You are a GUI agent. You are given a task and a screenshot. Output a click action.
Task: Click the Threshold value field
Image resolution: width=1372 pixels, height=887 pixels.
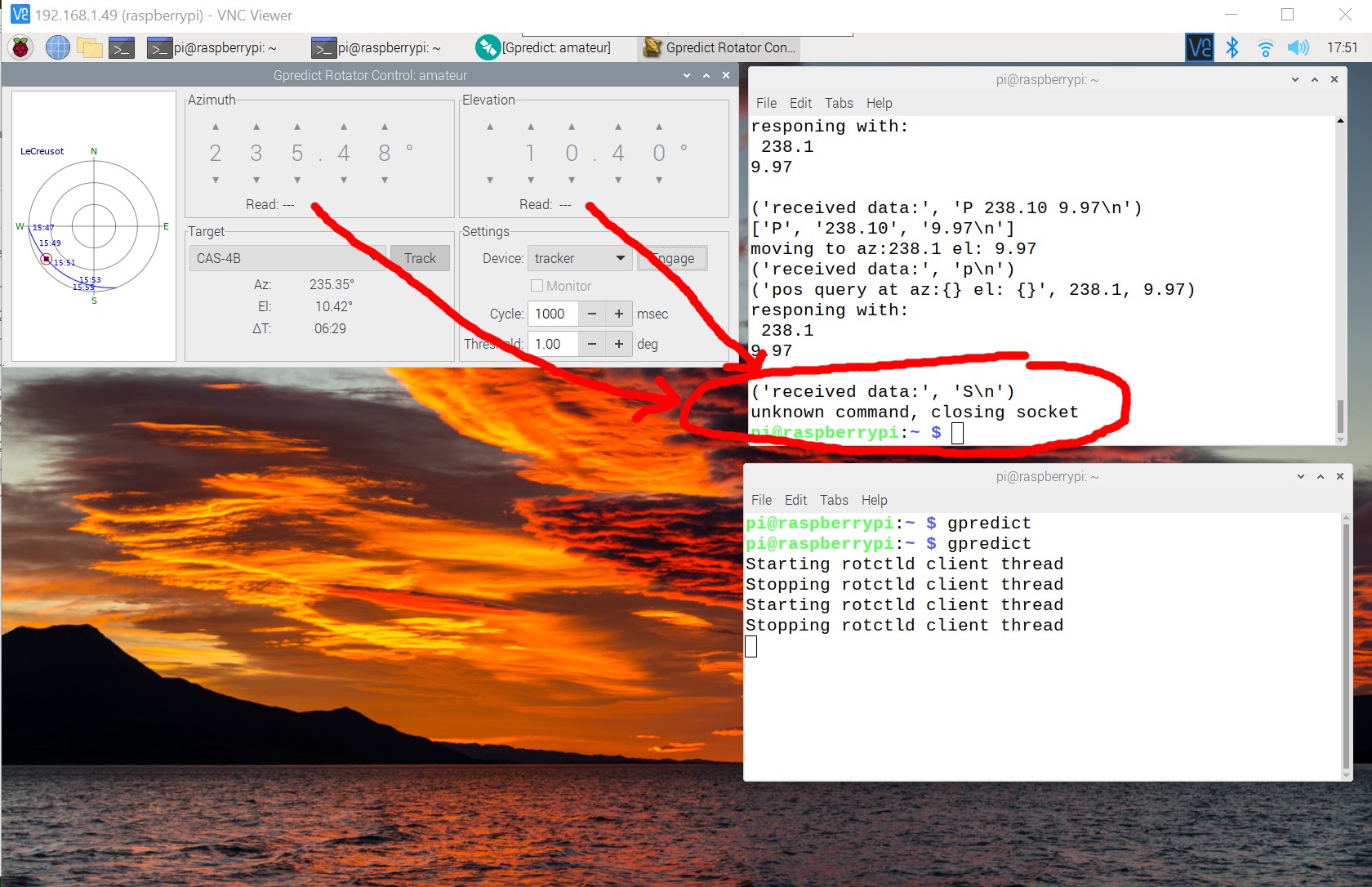553,344
